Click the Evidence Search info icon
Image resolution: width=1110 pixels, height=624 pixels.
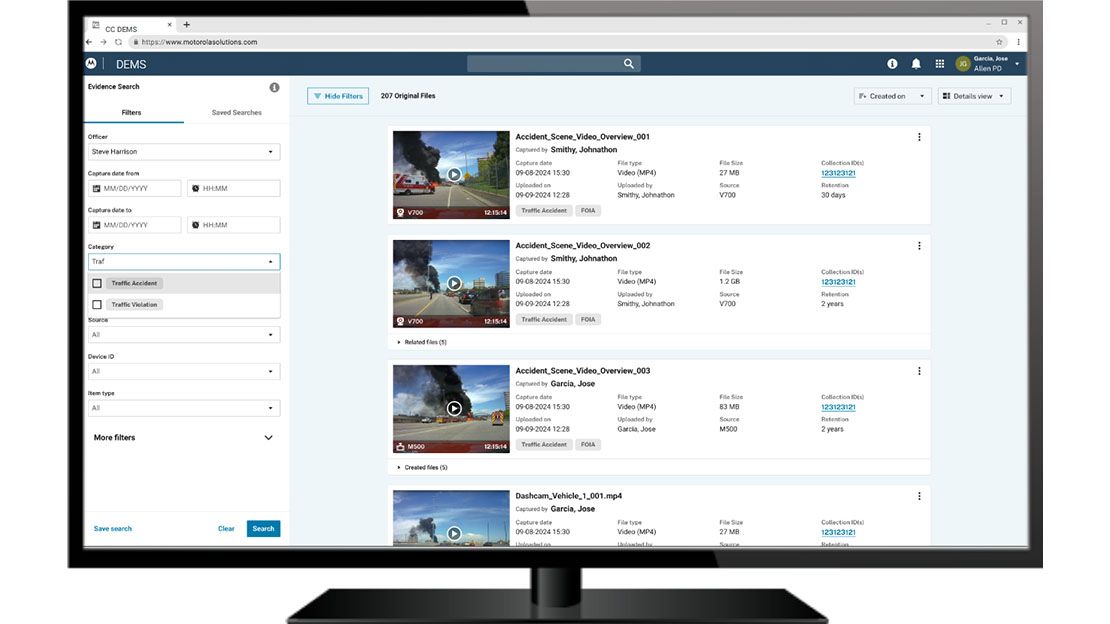click(274, 88)
